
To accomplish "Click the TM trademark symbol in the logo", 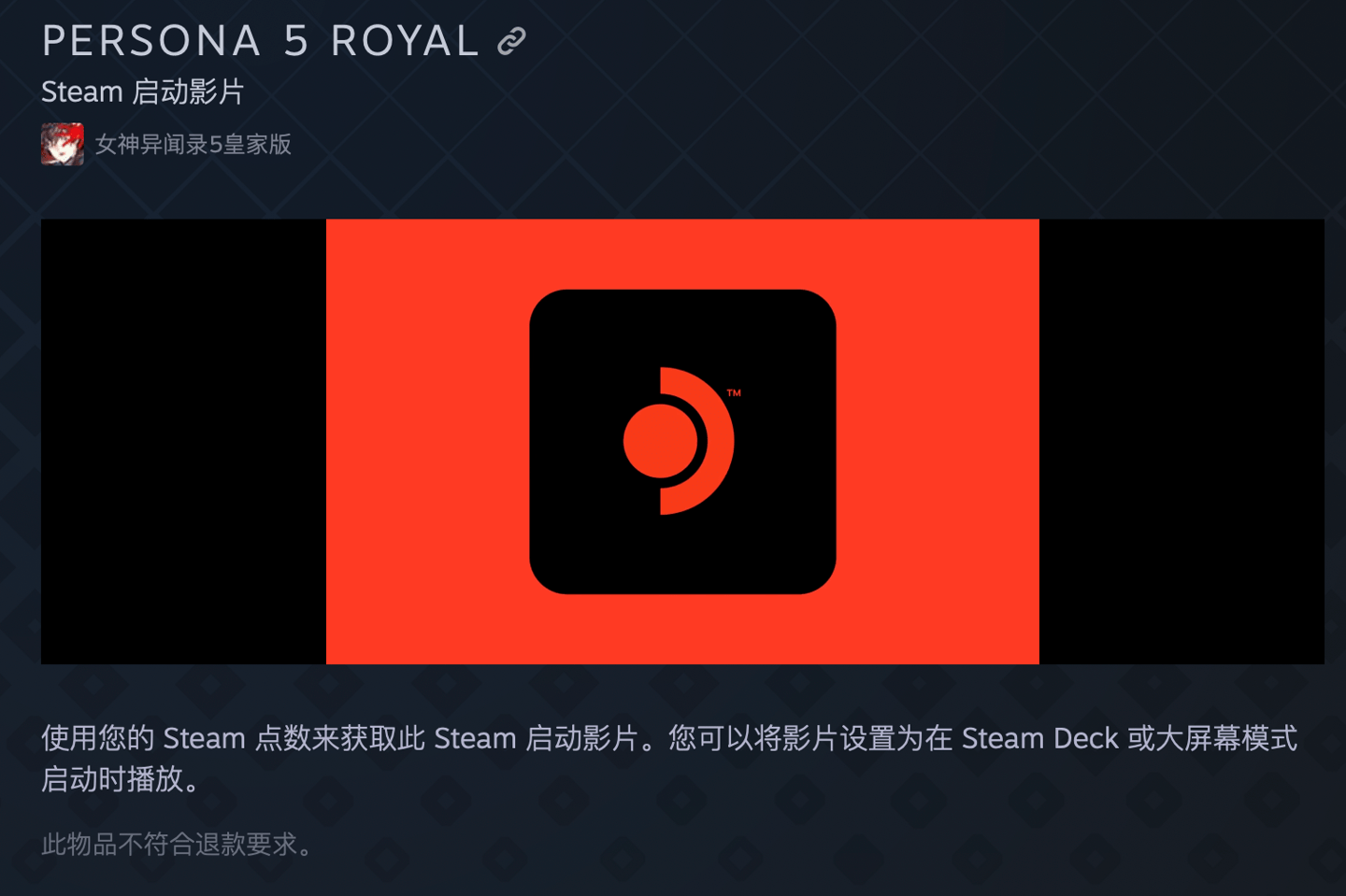I will [734, 393].
